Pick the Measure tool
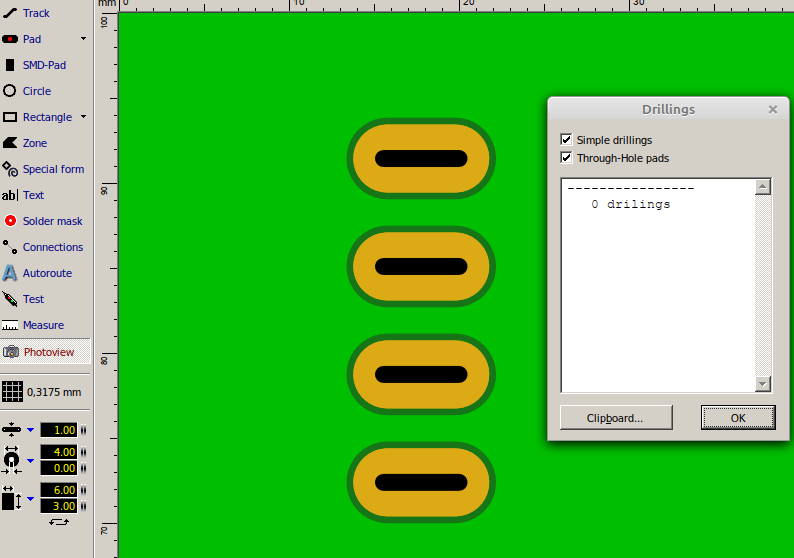 tap(42, 325)
